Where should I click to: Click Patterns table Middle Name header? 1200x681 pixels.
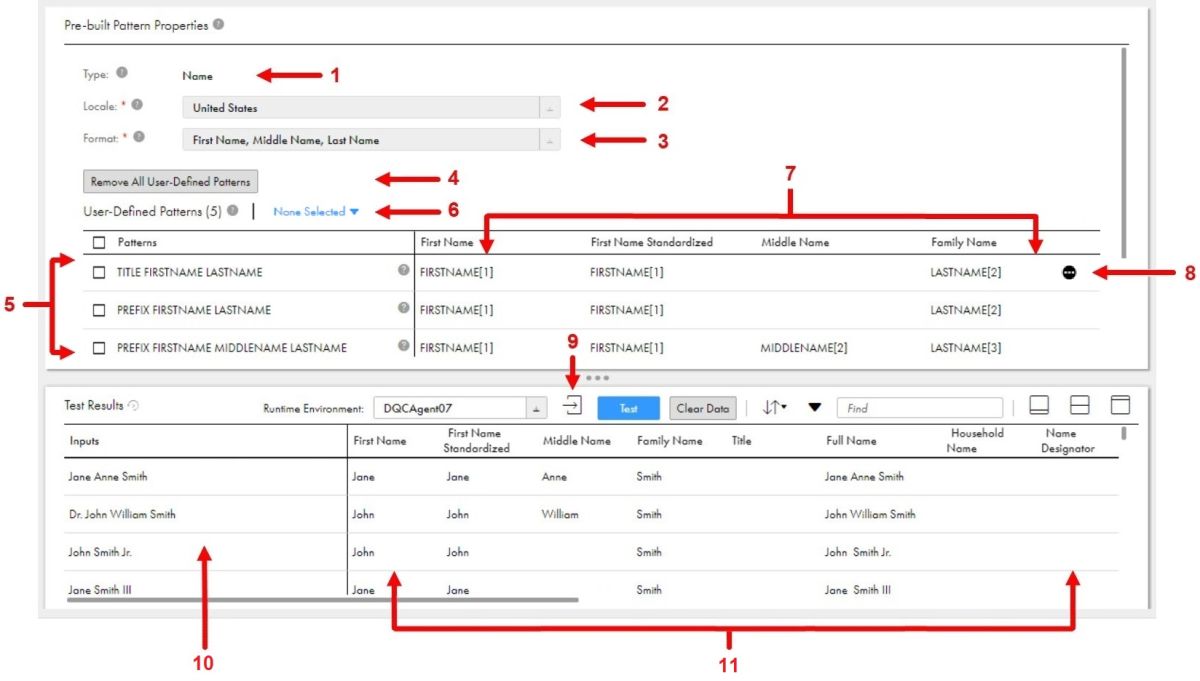click(x=795, y=242)
